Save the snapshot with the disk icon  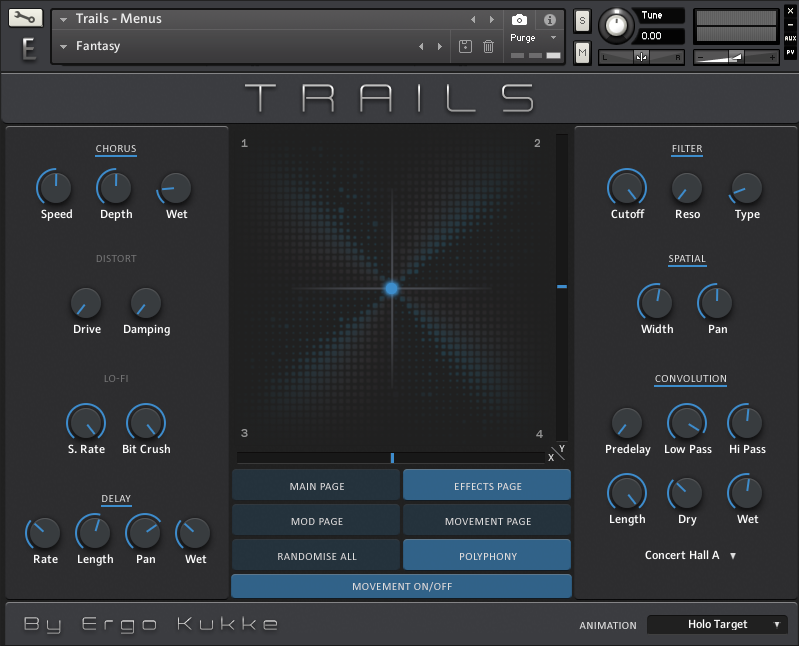(465, 46)
